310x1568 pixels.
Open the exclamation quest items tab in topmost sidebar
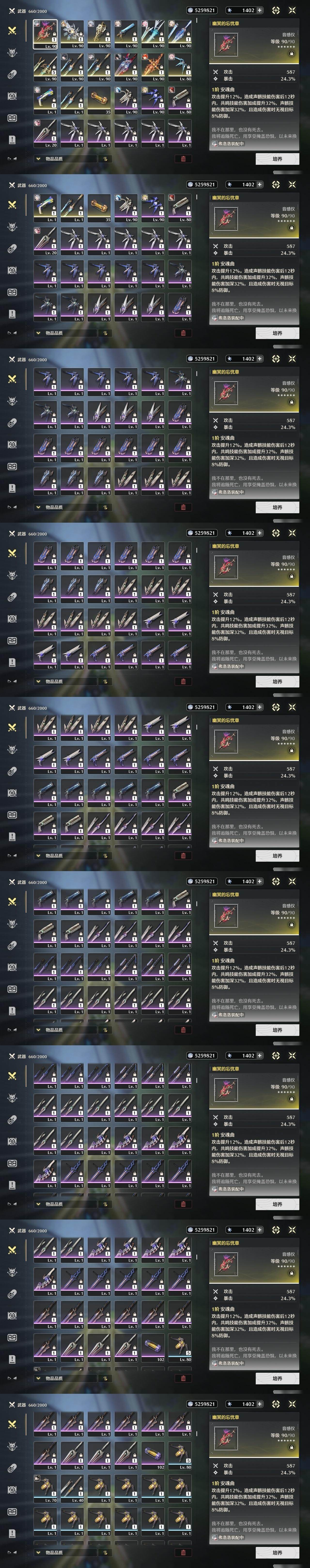pyautogui.click(x=12, y=139)
